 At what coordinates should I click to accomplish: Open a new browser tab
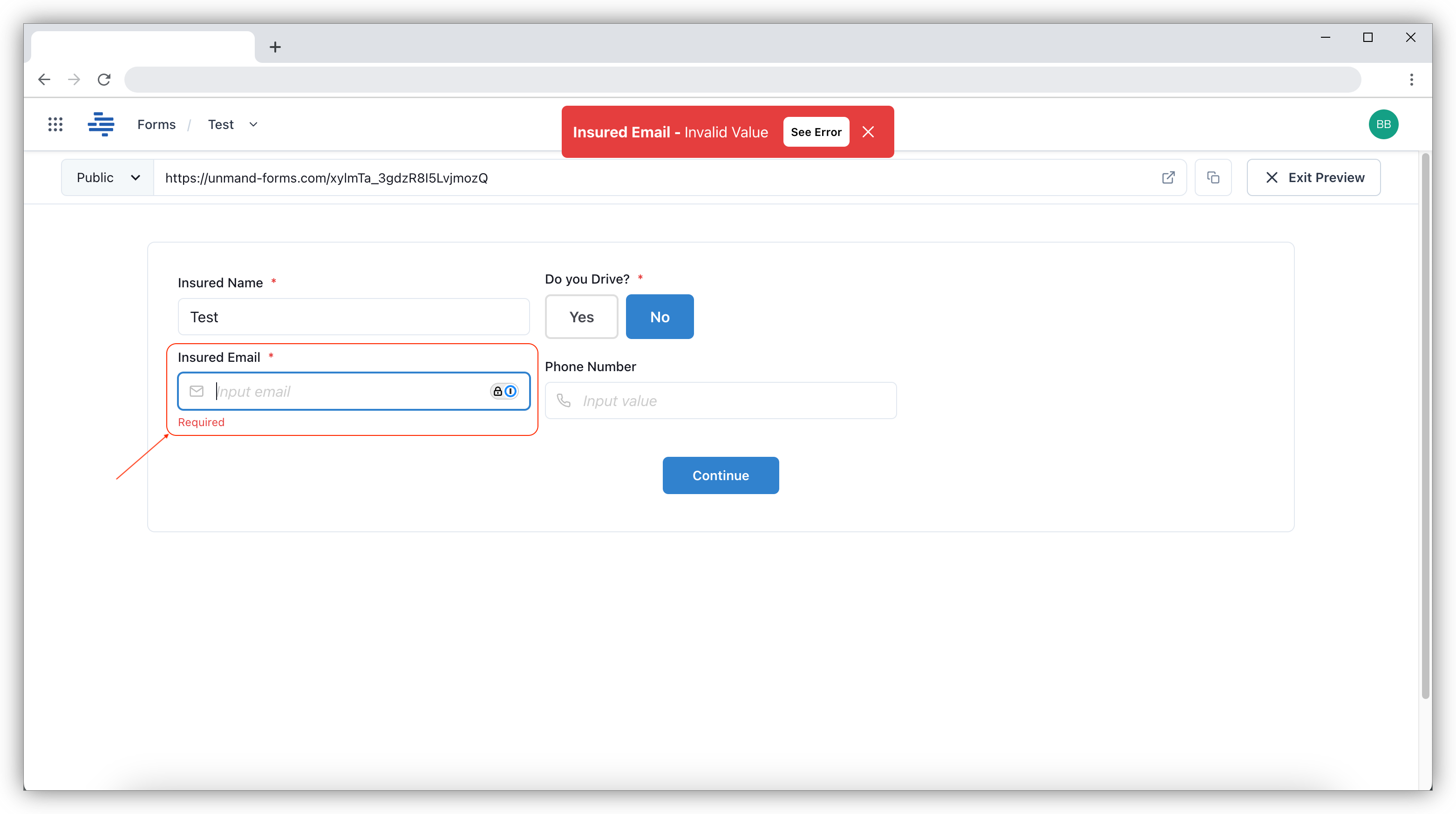pyautogui.click(x=275, y=47)
